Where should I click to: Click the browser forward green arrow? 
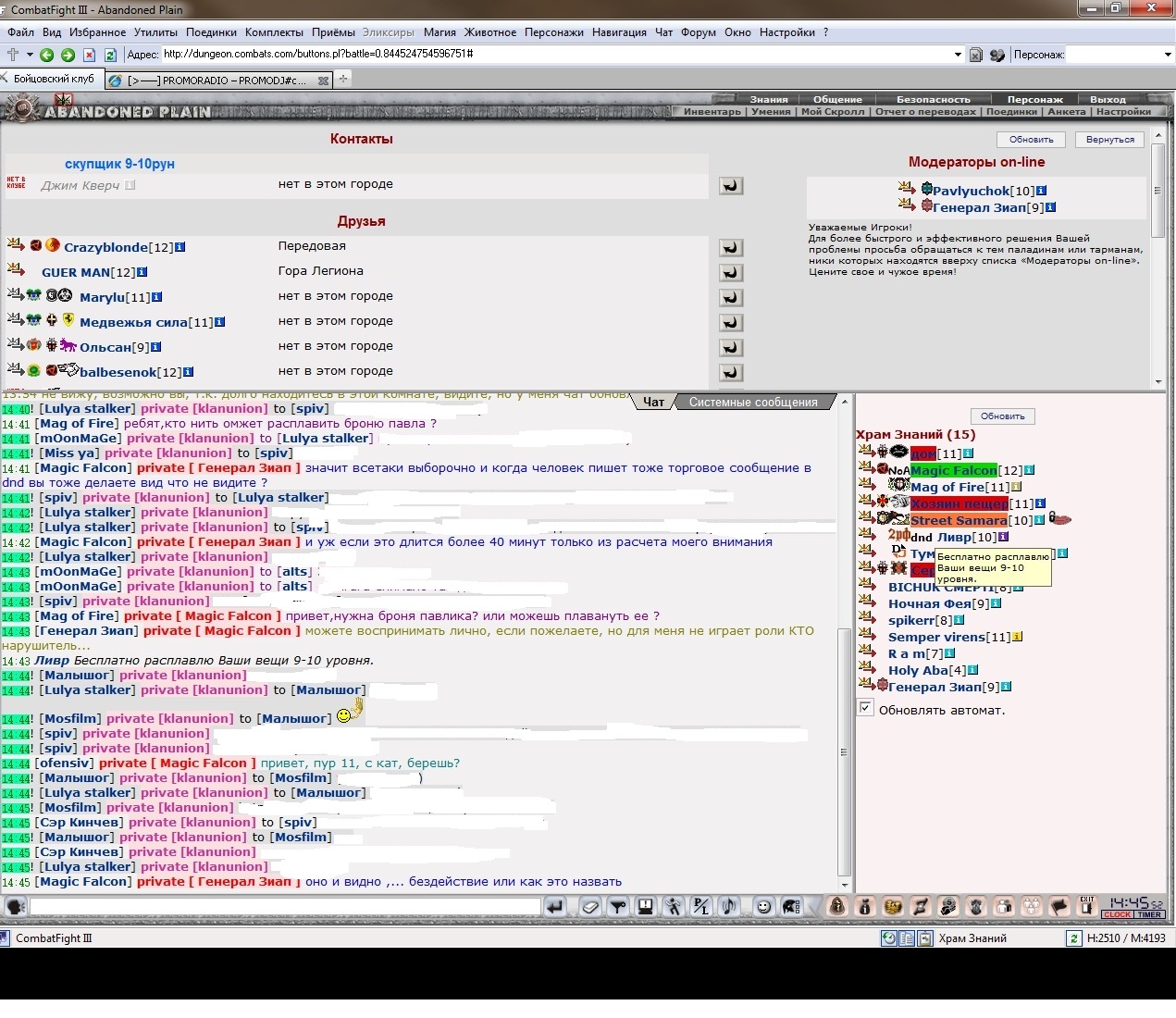(x=68, y=55)
